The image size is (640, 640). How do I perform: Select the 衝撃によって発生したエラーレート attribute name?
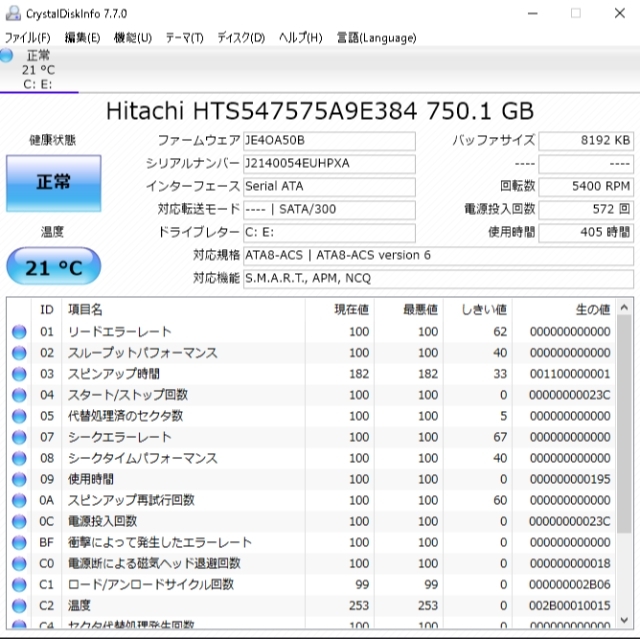(x=160, y=542)
